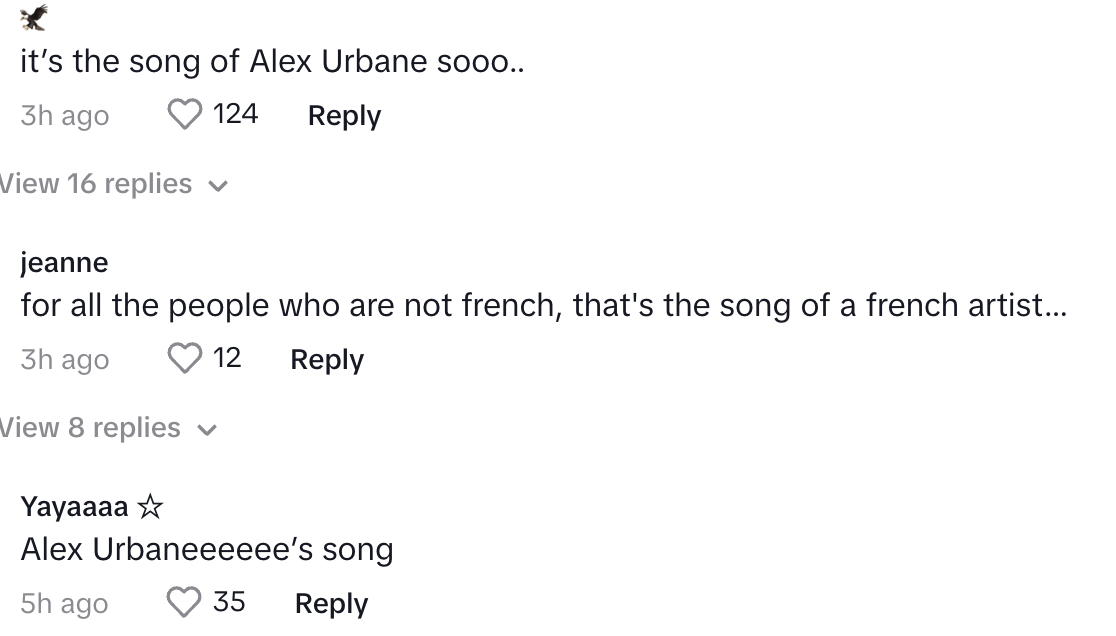Click the 3h ago timestamp on first comment
Viewport: 1116px width, 636px height.
click(64, 116)
